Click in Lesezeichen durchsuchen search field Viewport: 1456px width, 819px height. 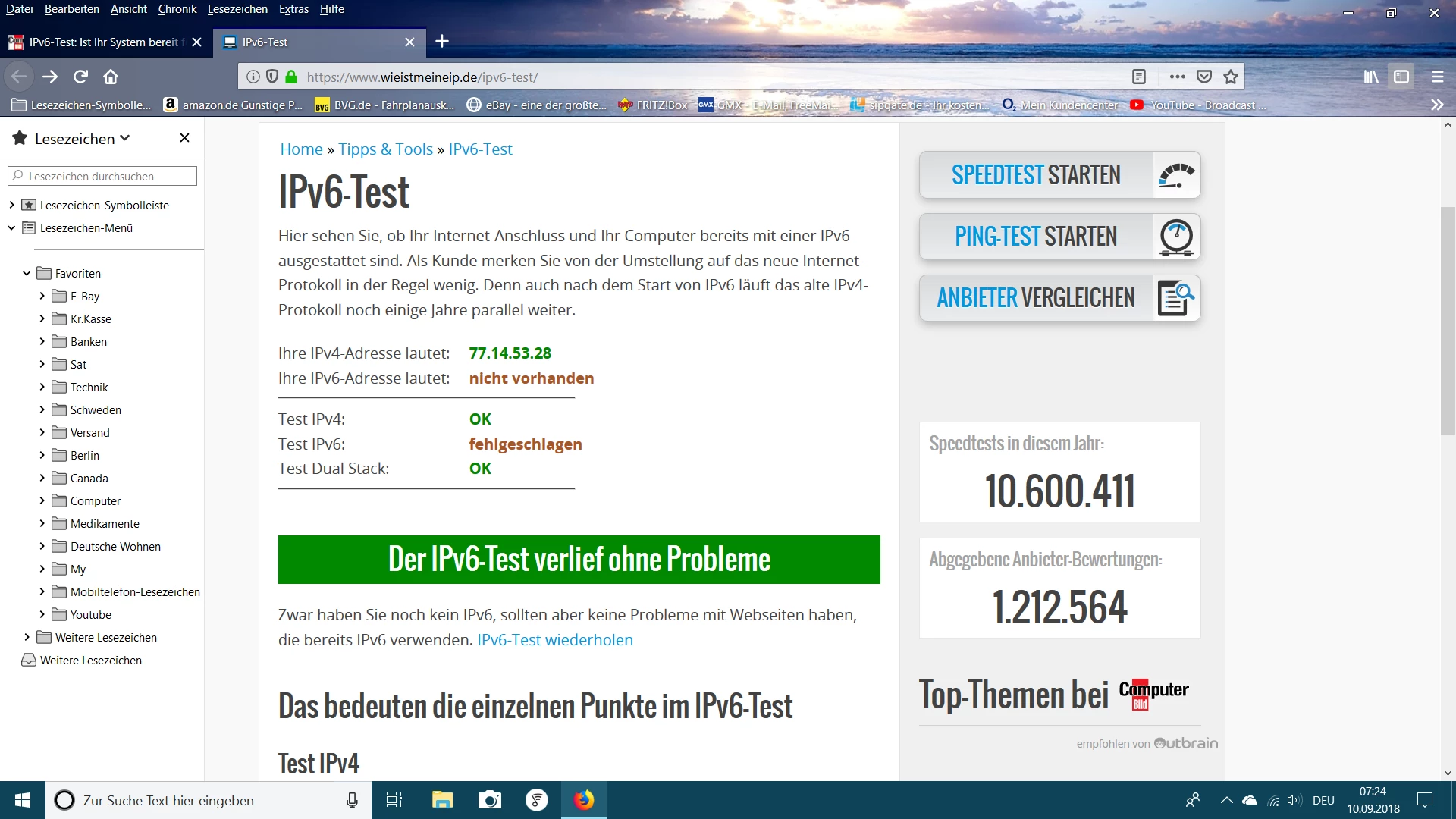tap(106, 177)
